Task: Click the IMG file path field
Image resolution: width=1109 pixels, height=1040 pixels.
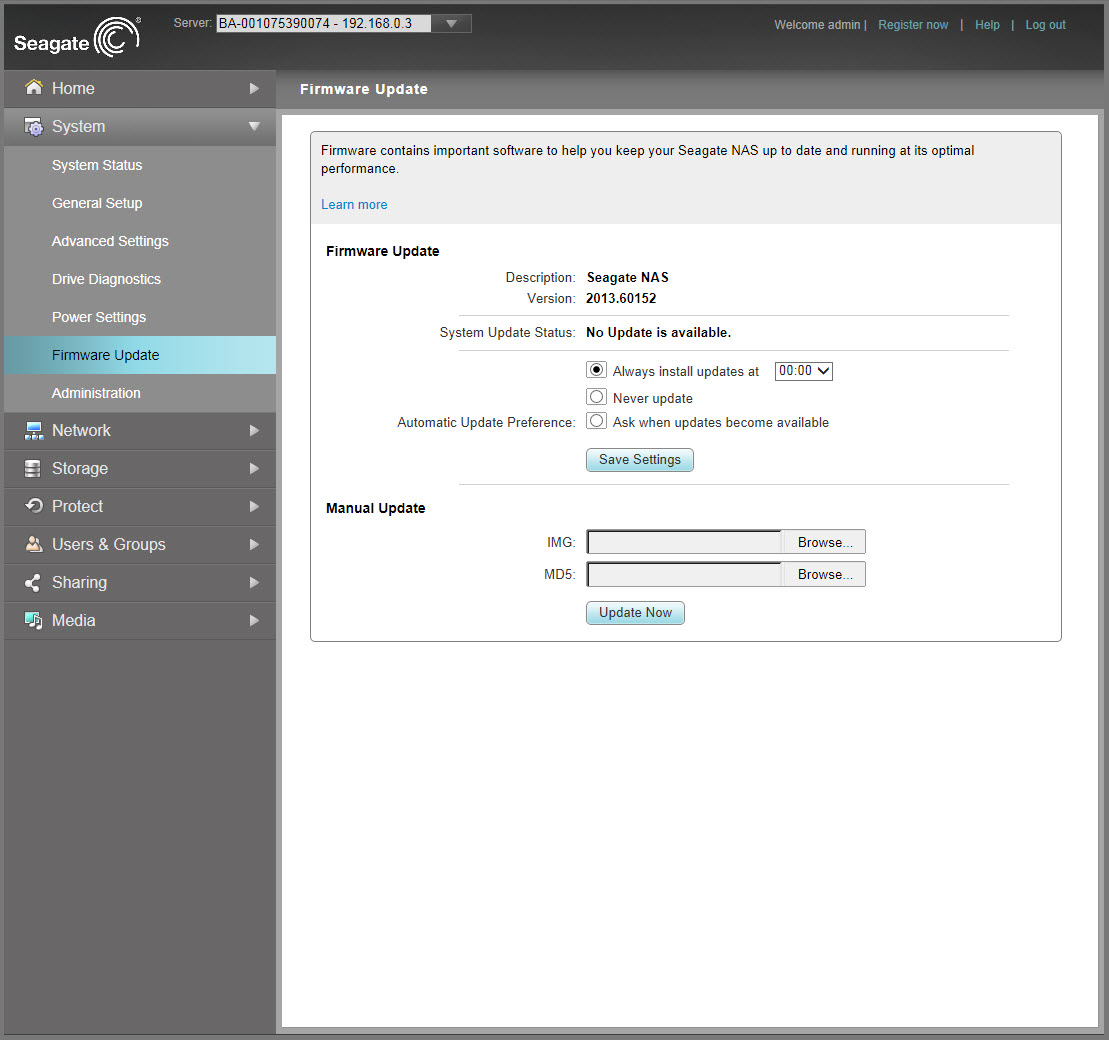Action: click(685, 543)
